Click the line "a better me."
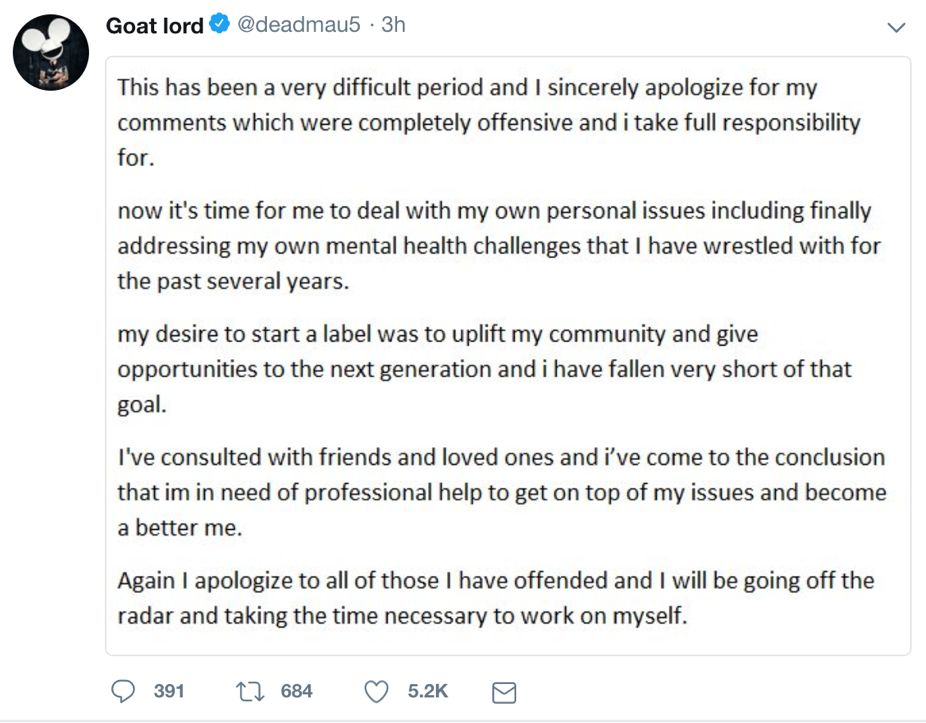The width and height of the screenshot is (926, 723). point(180,528)
